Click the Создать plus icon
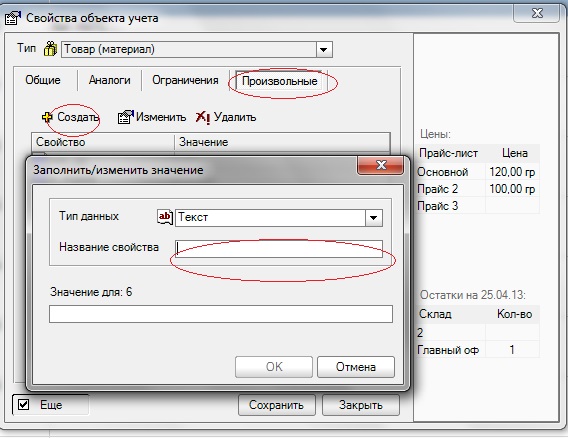Screen dimensions: 568x438 pos(48,117)
